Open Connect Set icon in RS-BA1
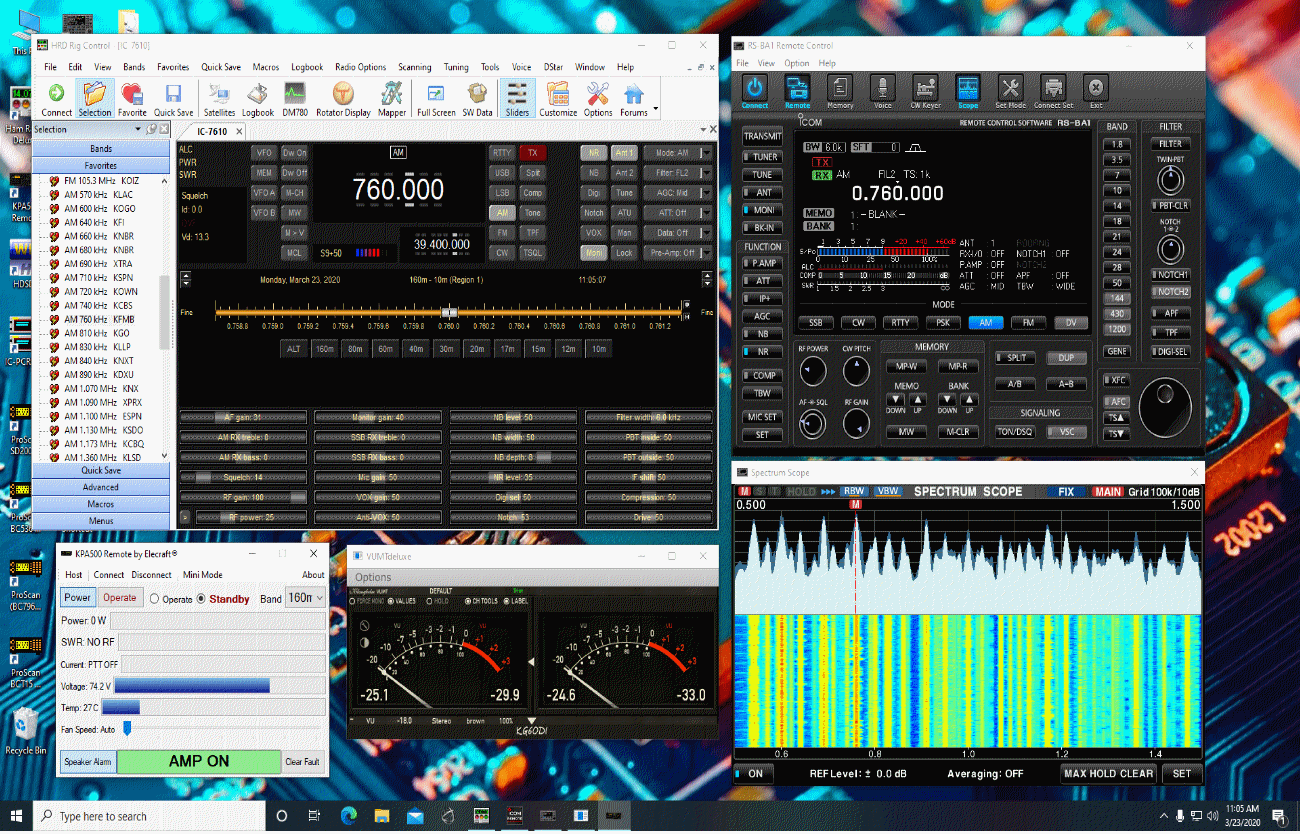The width and height of the screenshot is (1300, 834). [x=1053, y=91]
